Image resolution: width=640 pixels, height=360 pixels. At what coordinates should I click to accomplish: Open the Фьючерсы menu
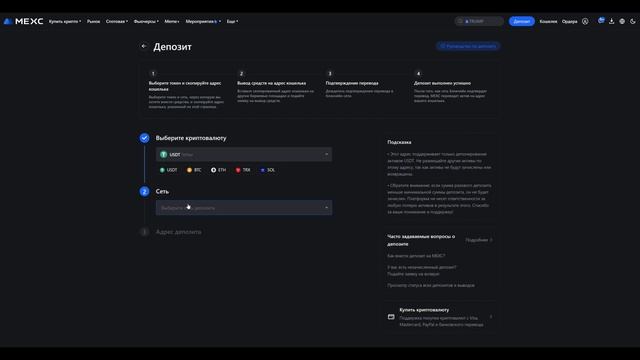tap(146, 21)
